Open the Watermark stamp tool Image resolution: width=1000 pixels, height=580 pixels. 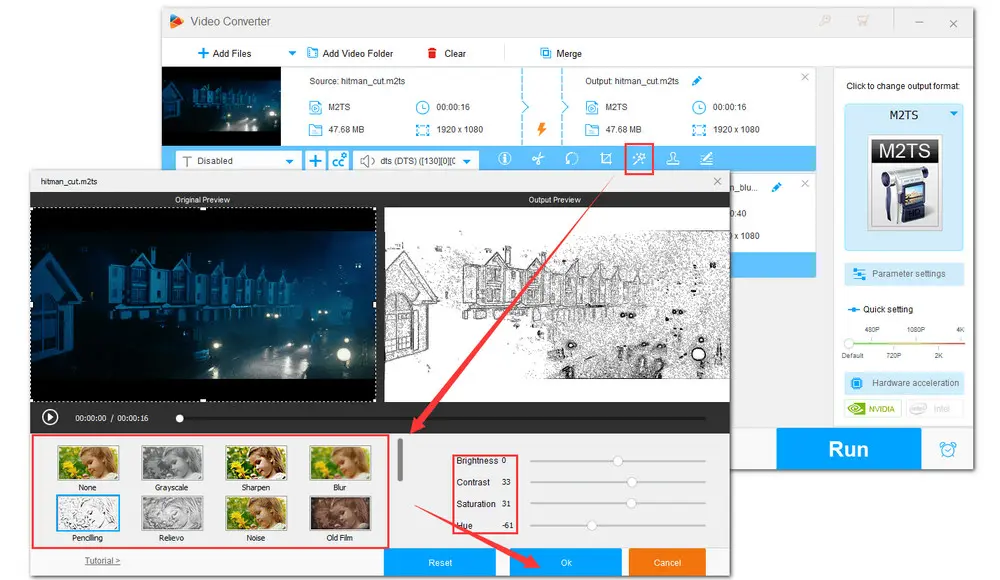pyautogui.click(x=673, y=159)
